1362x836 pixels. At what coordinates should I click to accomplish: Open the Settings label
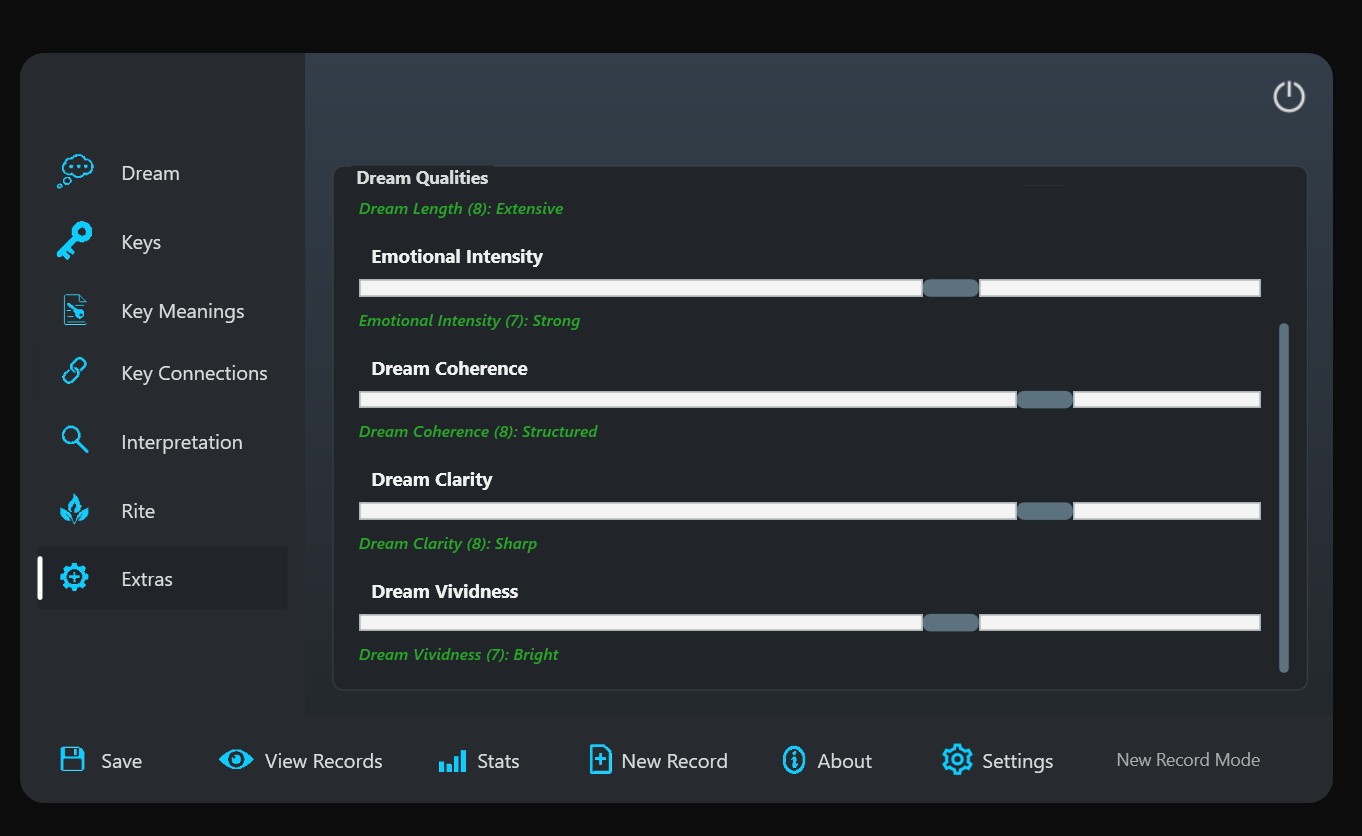[x=1018, y=761]
